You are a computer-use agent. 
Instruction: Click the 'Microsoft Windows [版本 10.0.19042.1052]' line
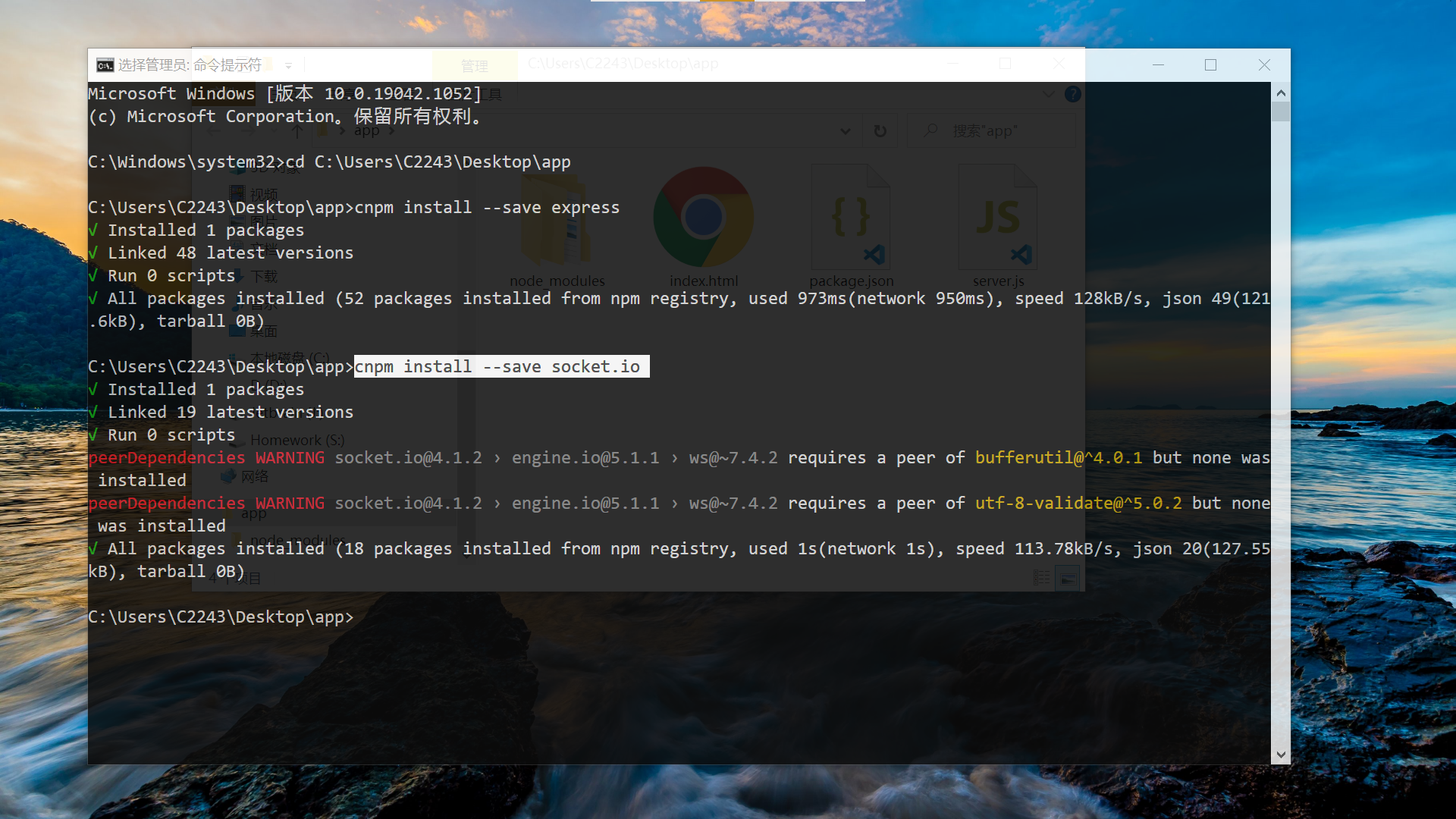(x=285, y=93)
